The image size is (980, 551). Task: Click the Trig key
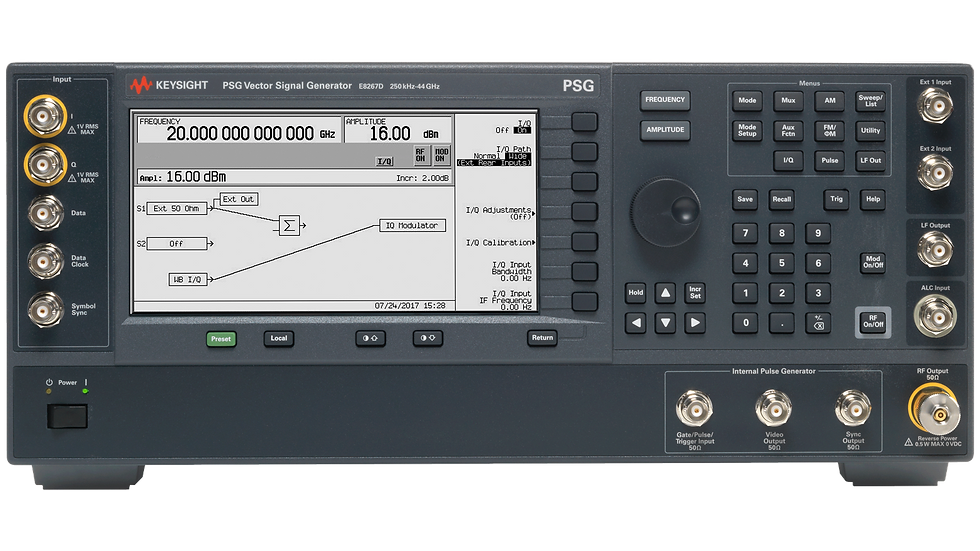click(x=836, y=199)
